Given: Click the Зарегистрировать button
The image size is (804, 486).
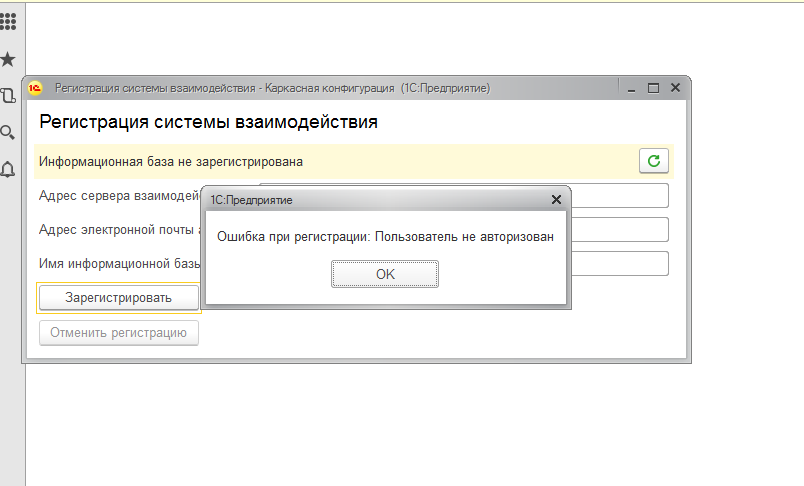Looking at the screenshot, I should click(x=118, y=298).
